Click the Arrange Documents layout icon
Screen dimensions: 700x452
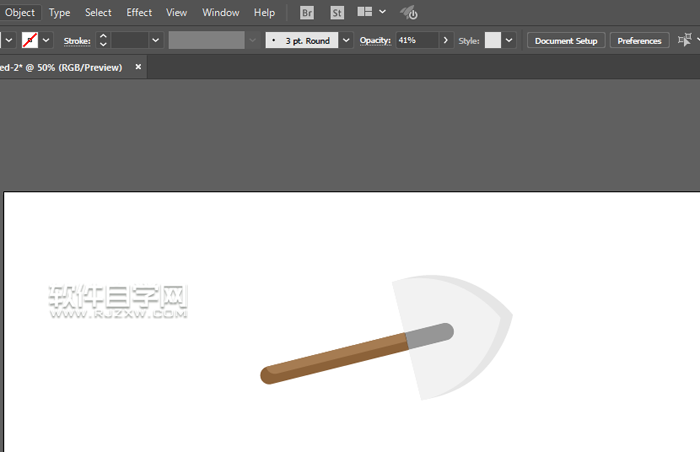(x=365, y=13)
